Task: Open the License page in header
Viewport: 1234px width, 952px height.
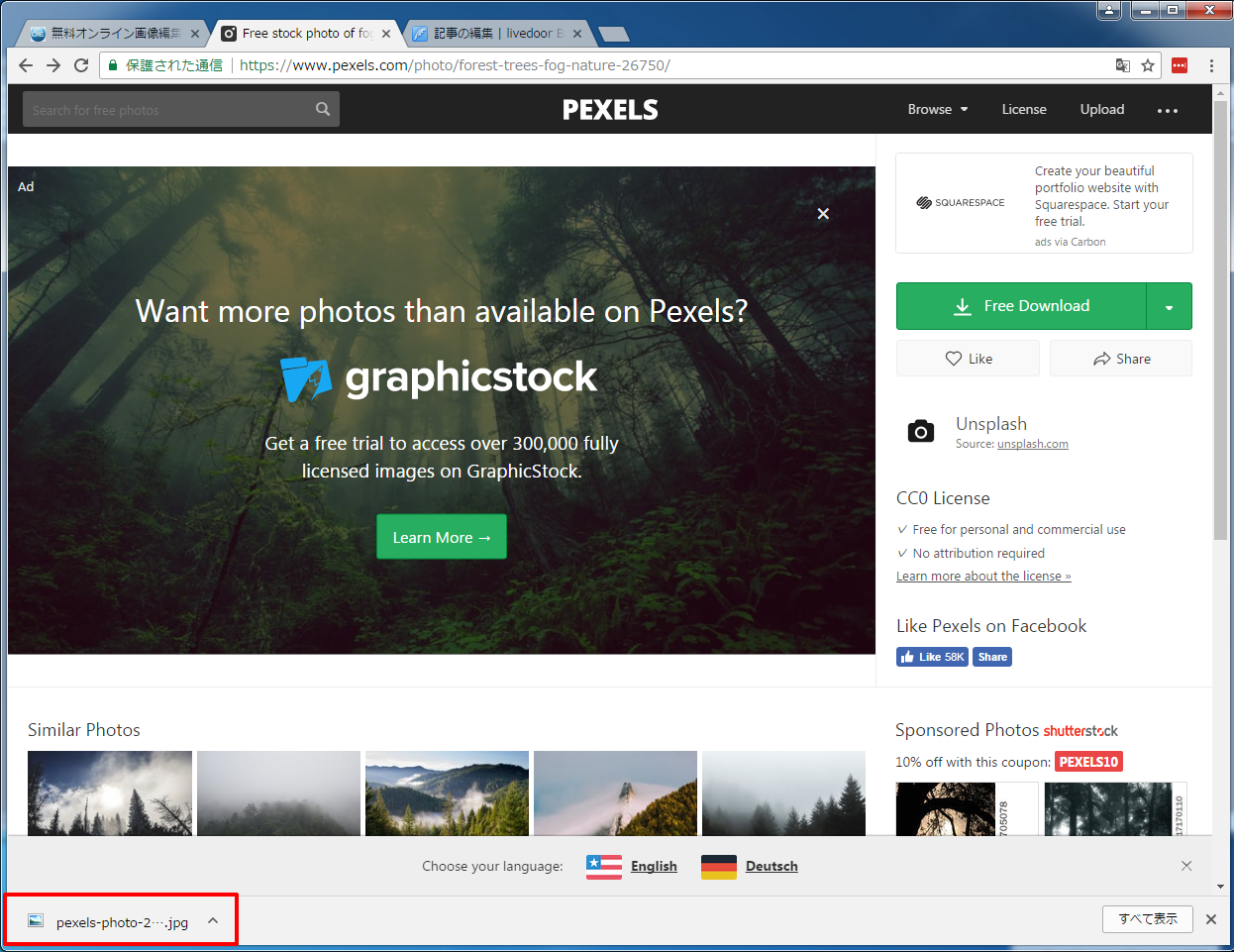Action: coord(1024,109)
